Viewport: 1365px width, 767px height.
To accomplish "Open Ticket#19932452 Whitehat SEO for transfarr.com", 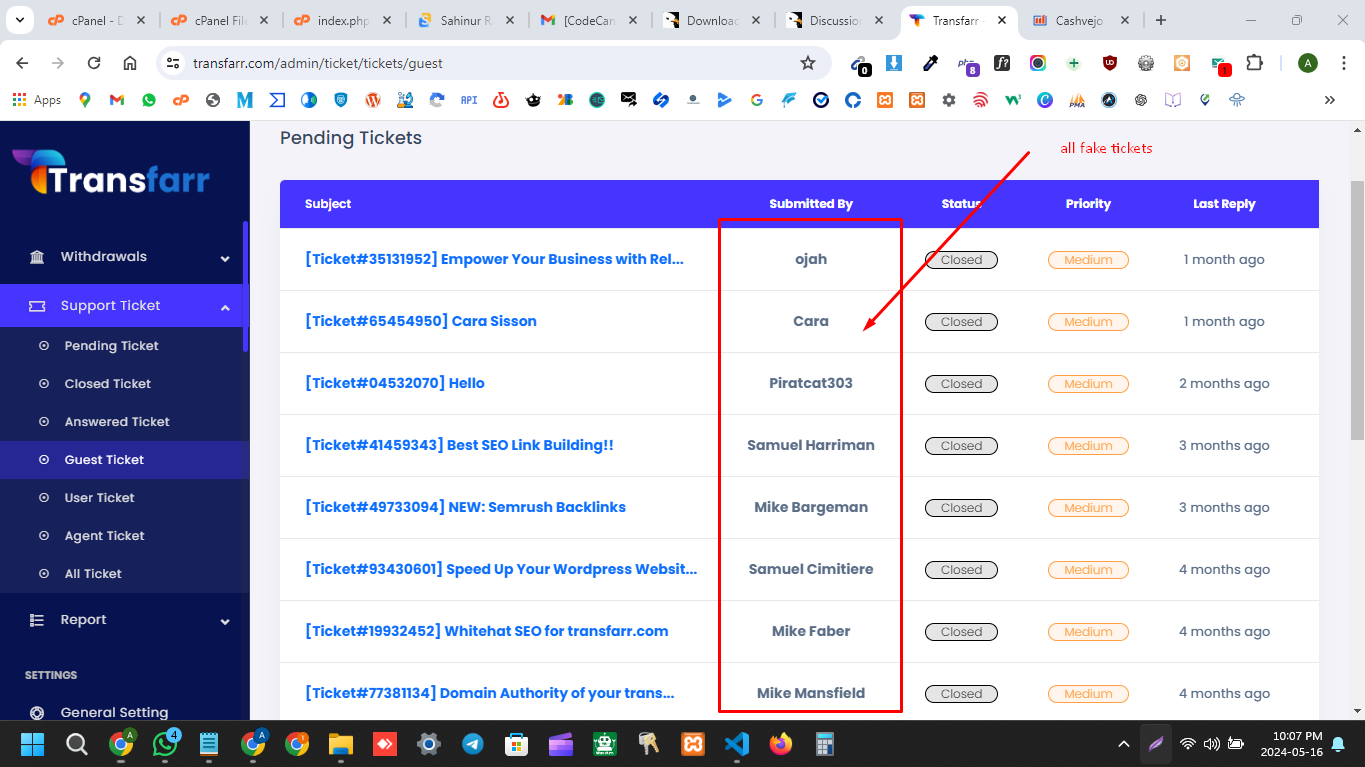I will pos(487,631).
